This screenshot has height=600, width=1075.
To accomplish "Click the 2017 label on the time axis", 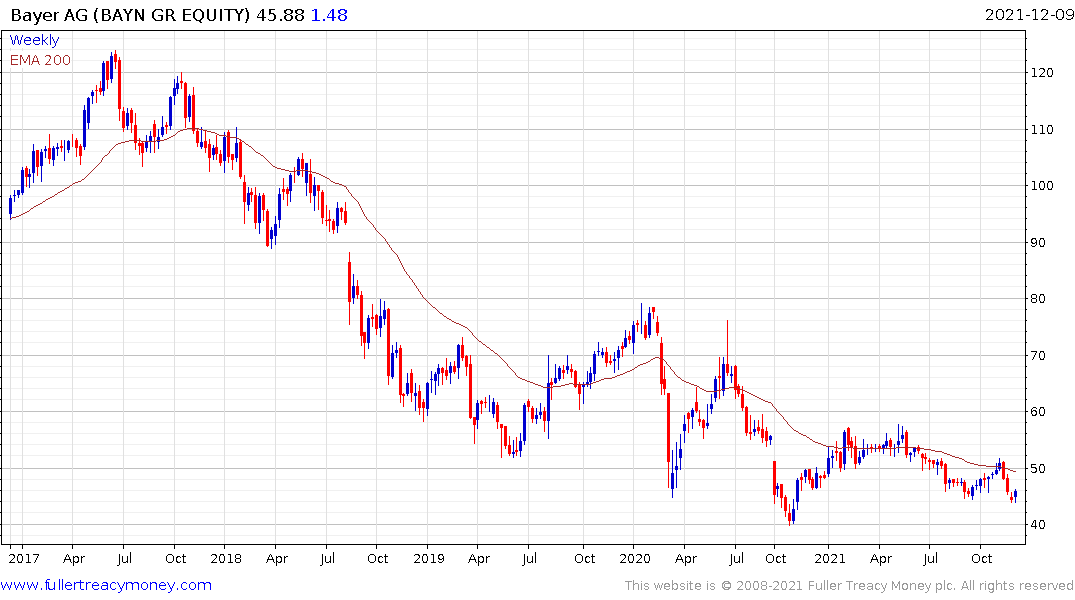I will pyautogui.click(x=24, y=559).
